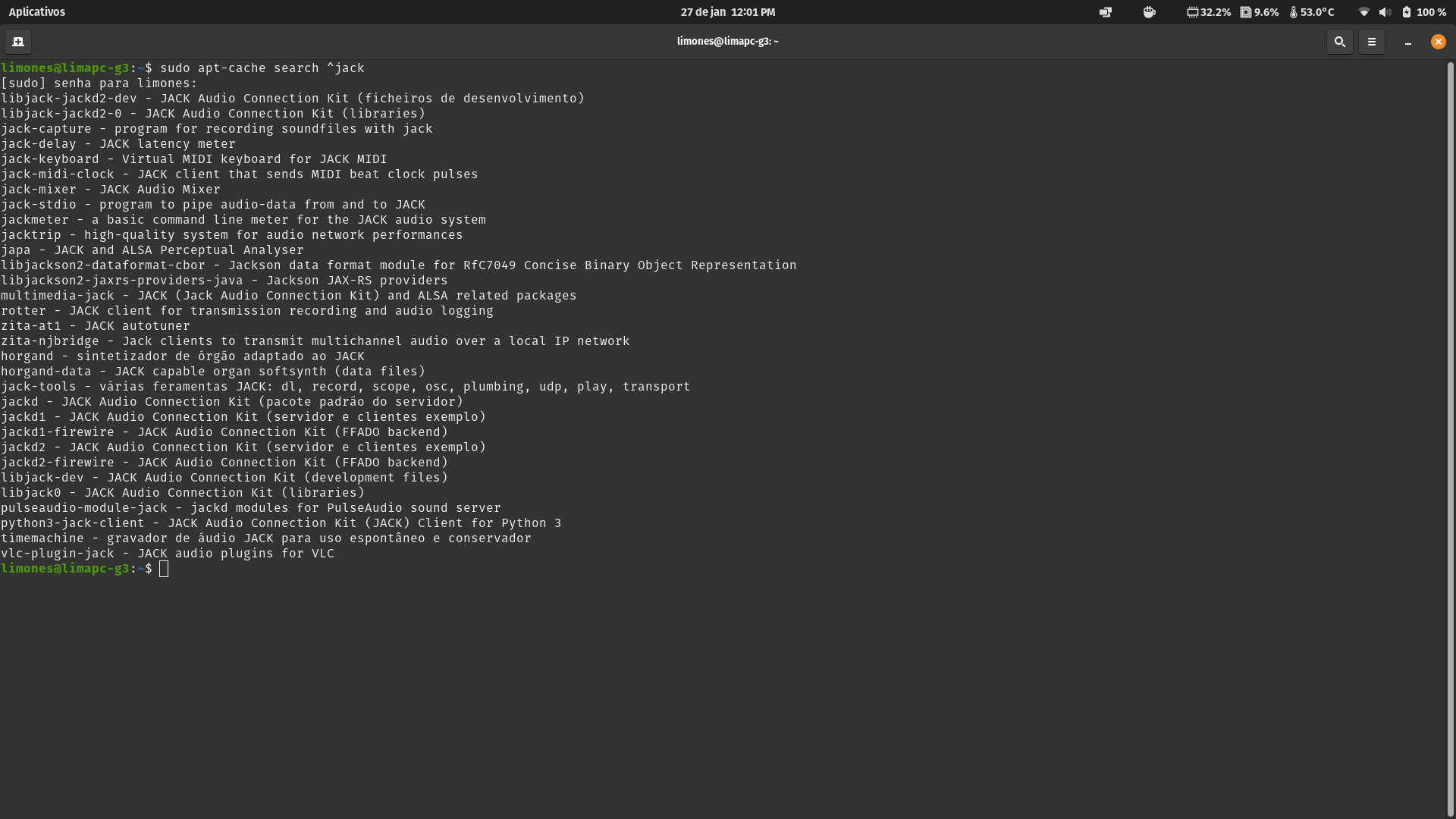1456x819 pixels.
Task: Open the clock and calendar panel
Action: [x=728, y=12]
